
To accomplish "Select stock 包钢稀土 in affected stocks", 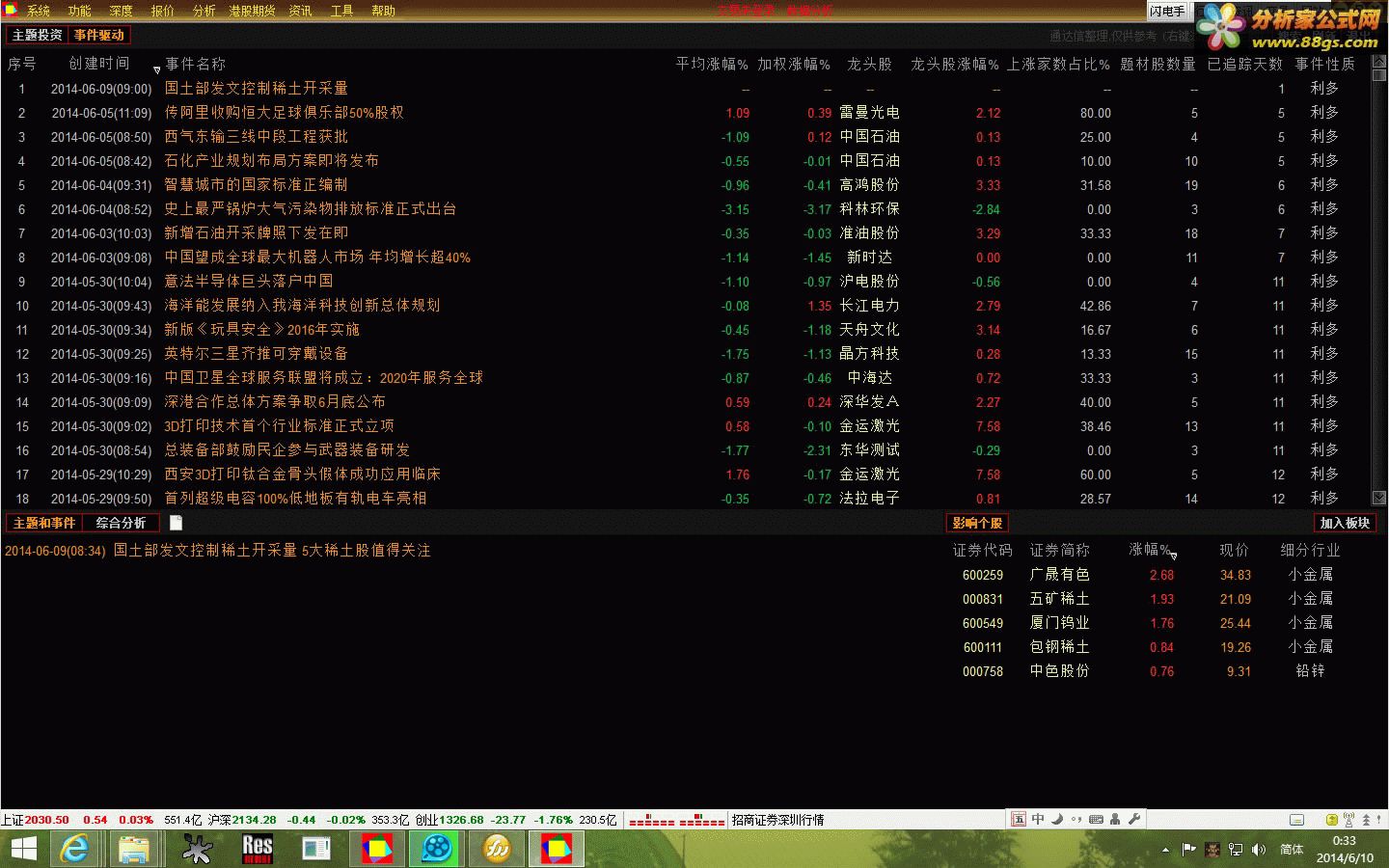I will (1059, 646).
